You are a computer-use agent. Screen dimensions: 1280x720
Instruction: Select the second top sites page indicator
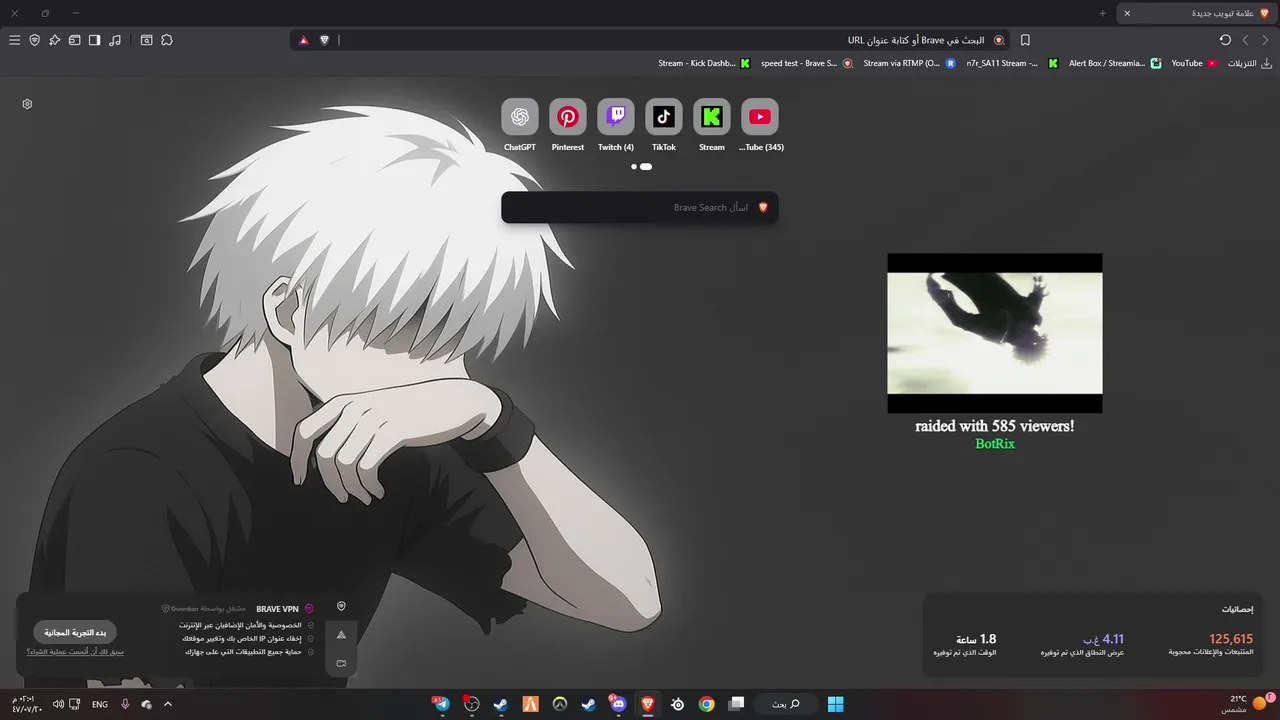click(646, 167)
